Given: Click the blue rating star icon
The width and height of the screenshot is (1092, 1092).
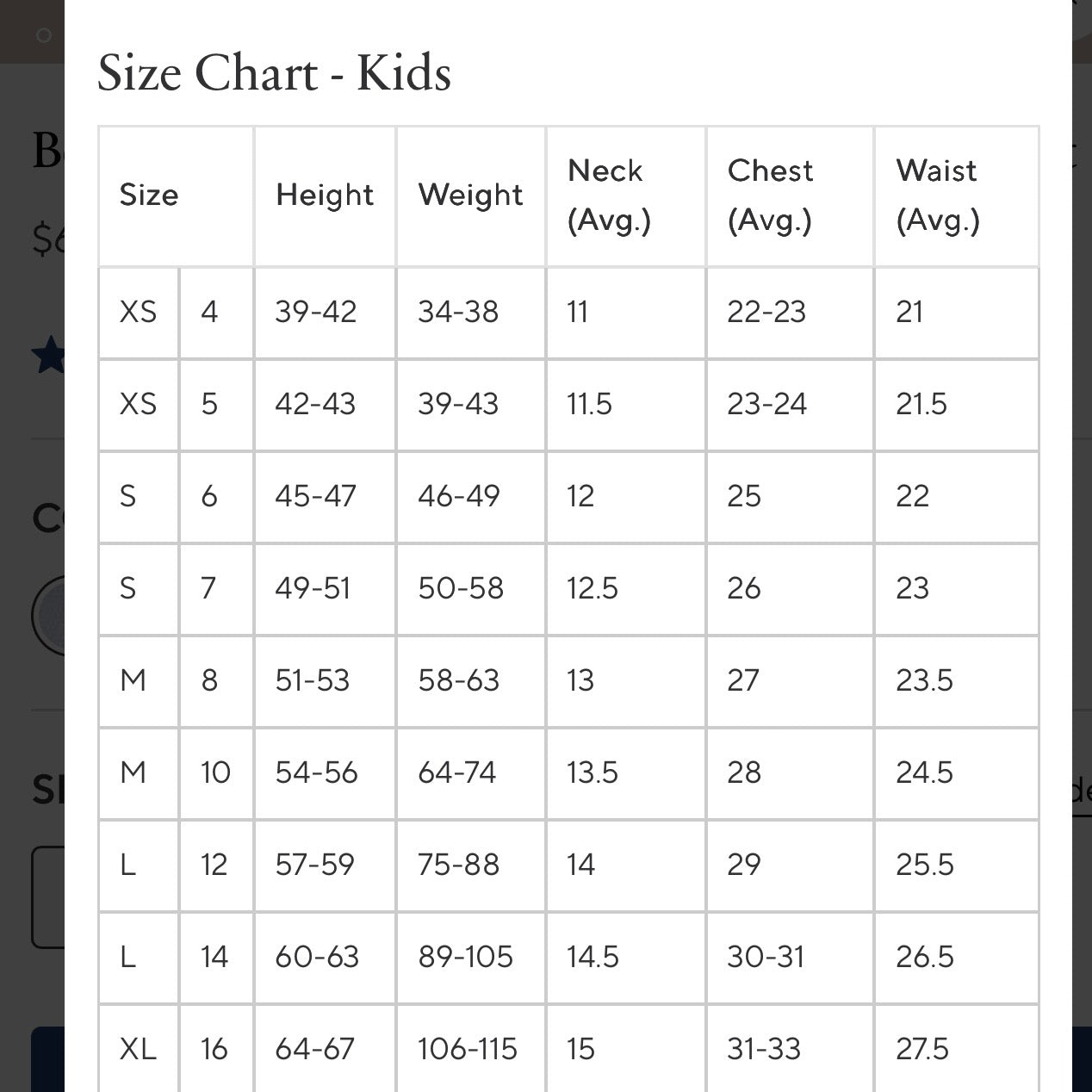Looking at the screenshot, I should (x=48, y=356).
